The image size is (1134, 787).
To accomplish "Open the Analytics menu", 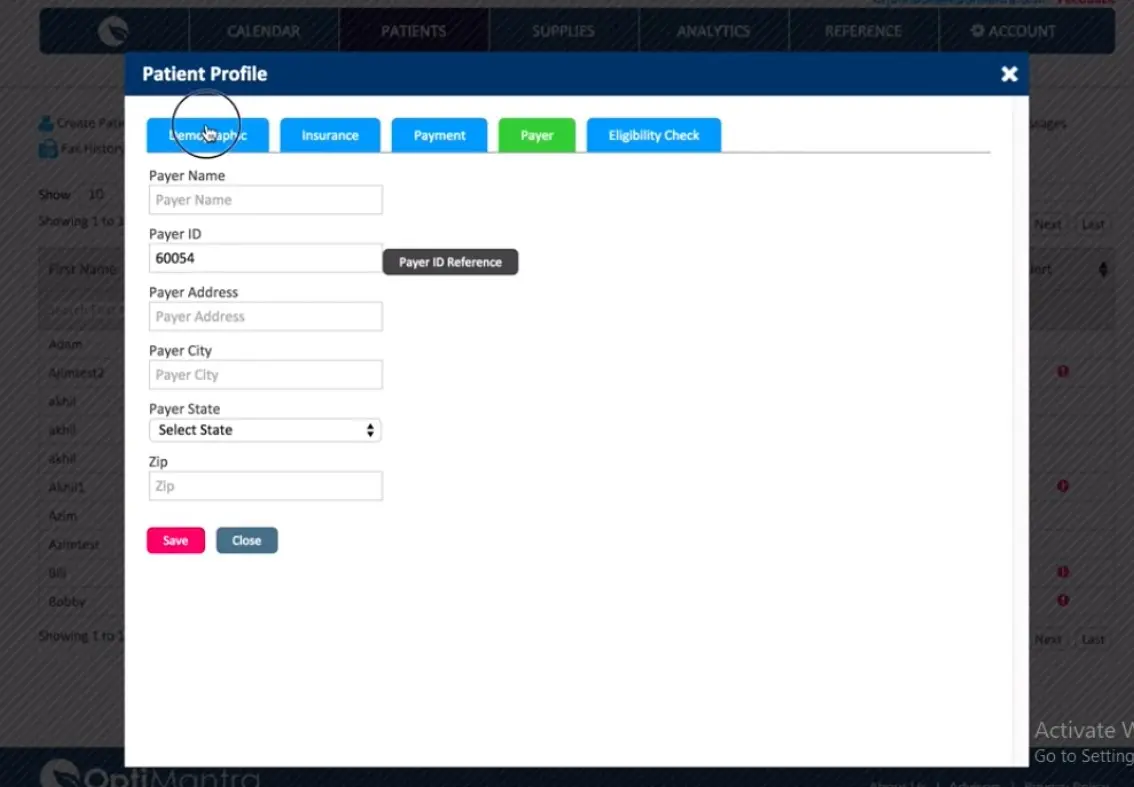I will [x=713, y=30].
